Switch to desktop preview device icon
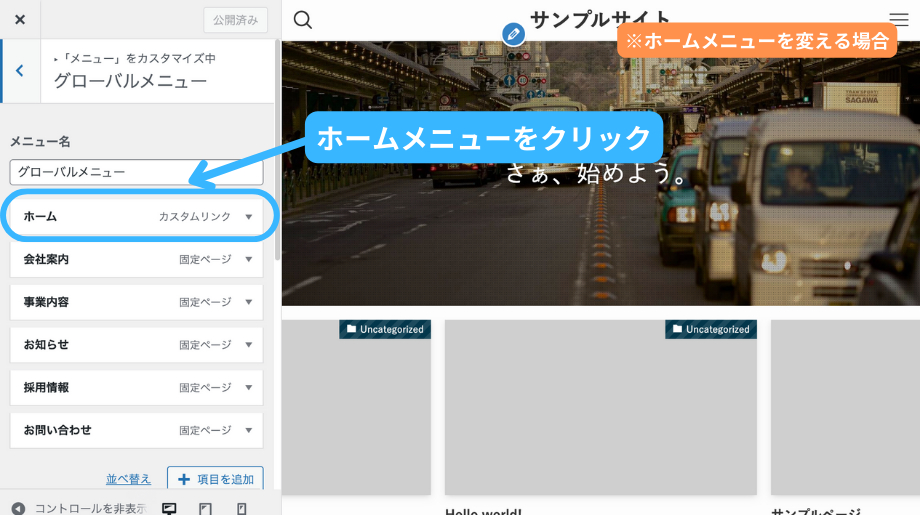The image size is (920, 515). coord(169,508)
